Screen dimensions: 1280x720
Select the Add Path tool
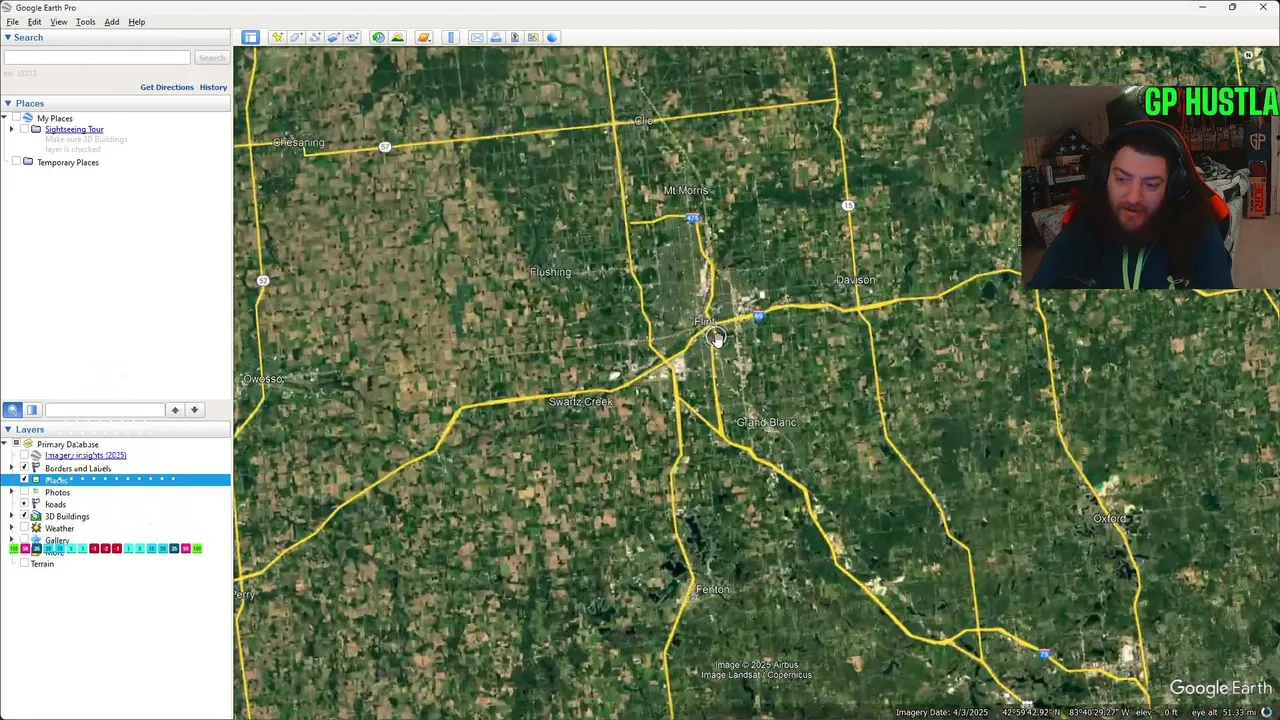click(x=315, y=37)
